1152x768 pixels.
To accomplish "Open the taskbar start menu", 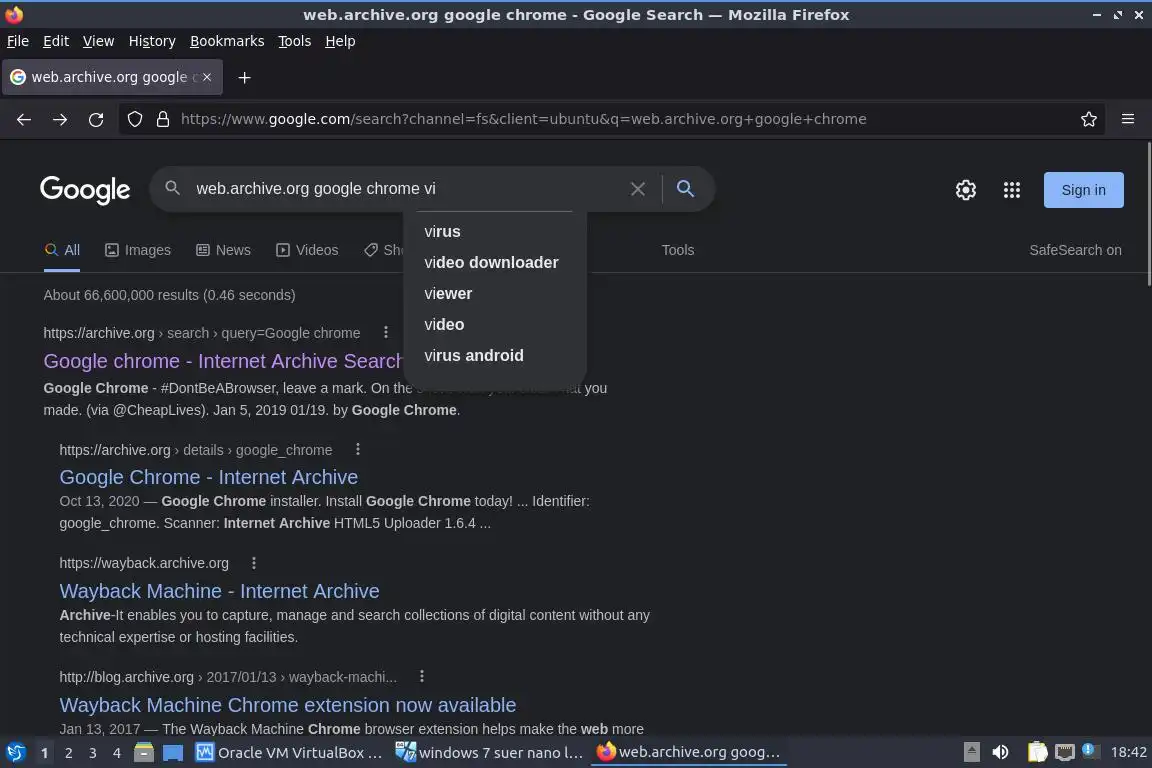I will coord(15,753).
